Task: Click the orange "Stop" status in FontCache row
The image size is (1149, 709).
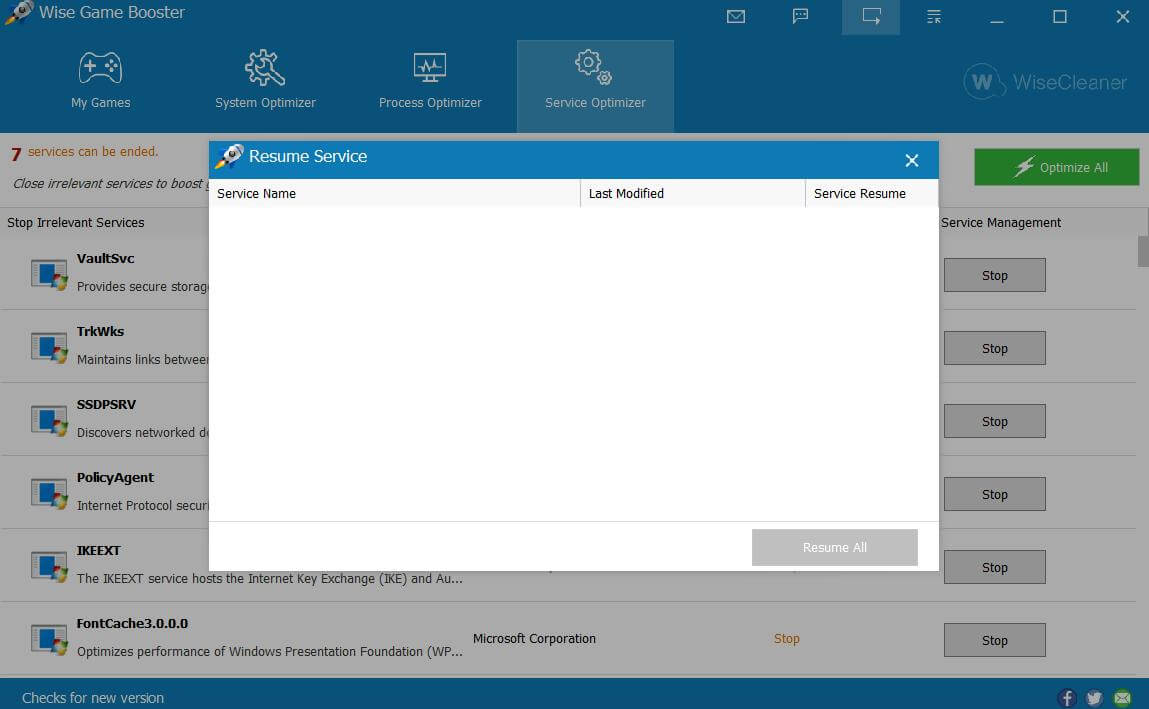Action: coord(786,639)
